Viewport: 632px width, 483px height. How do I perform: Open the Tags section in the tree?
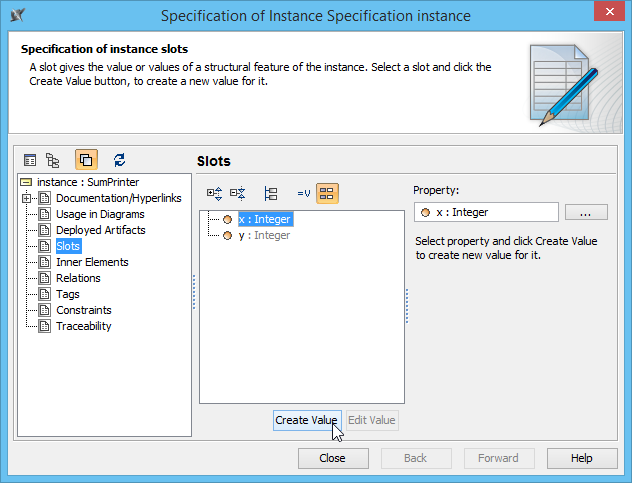[x=68, y=294]
